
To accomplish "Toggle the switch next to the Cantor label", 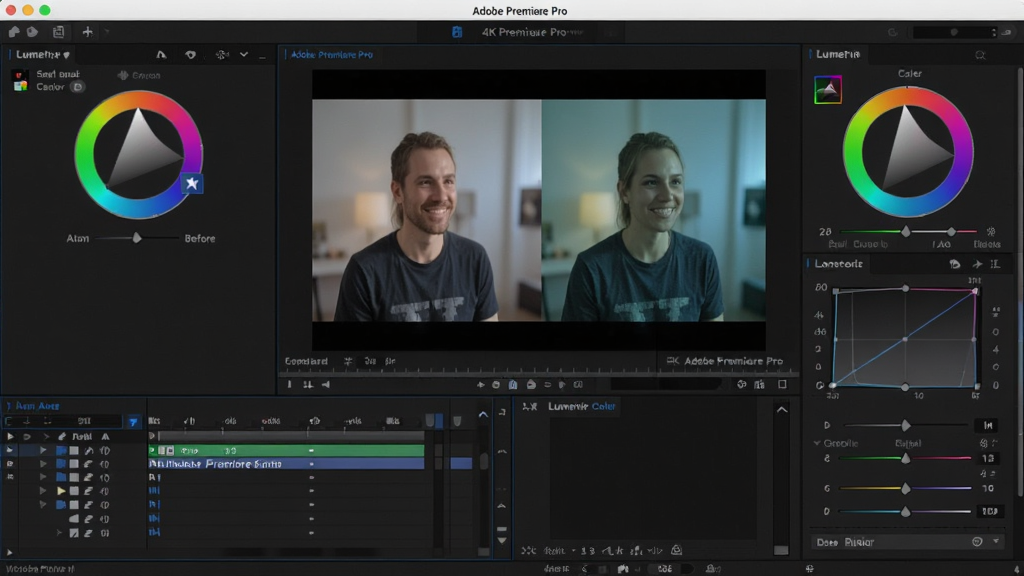I will point(77,87).
